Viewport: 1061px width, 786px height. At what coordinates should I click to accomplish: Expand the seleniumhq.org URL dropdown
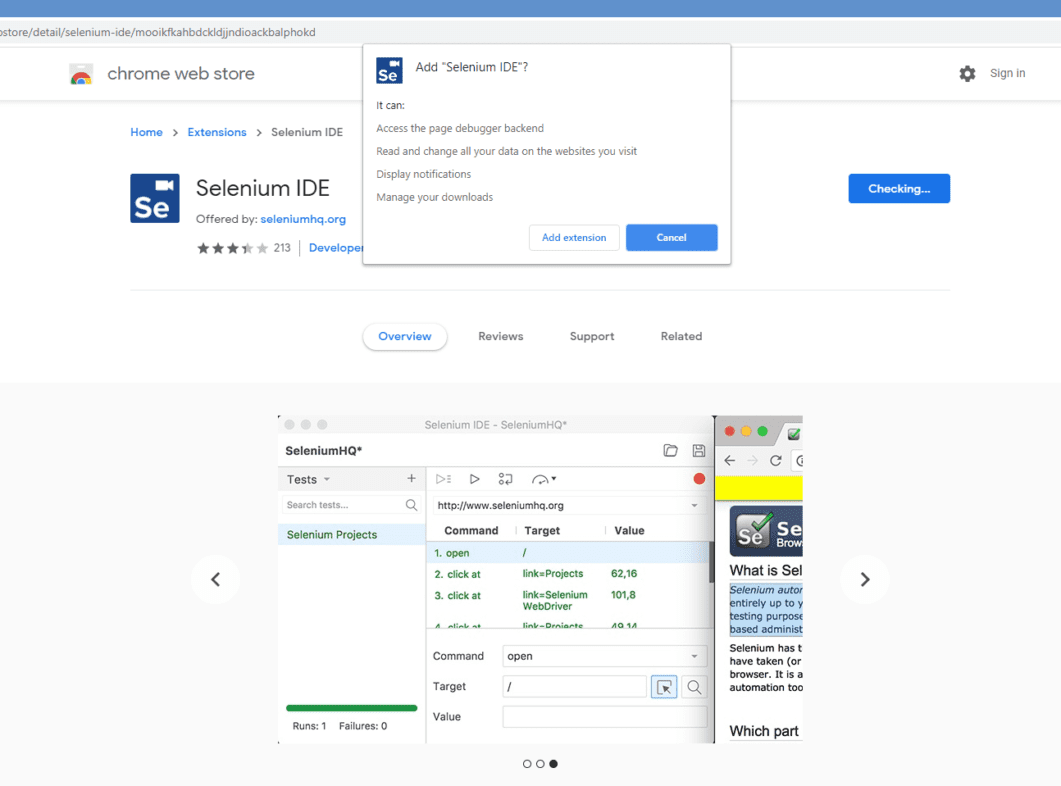coord(694,506)
